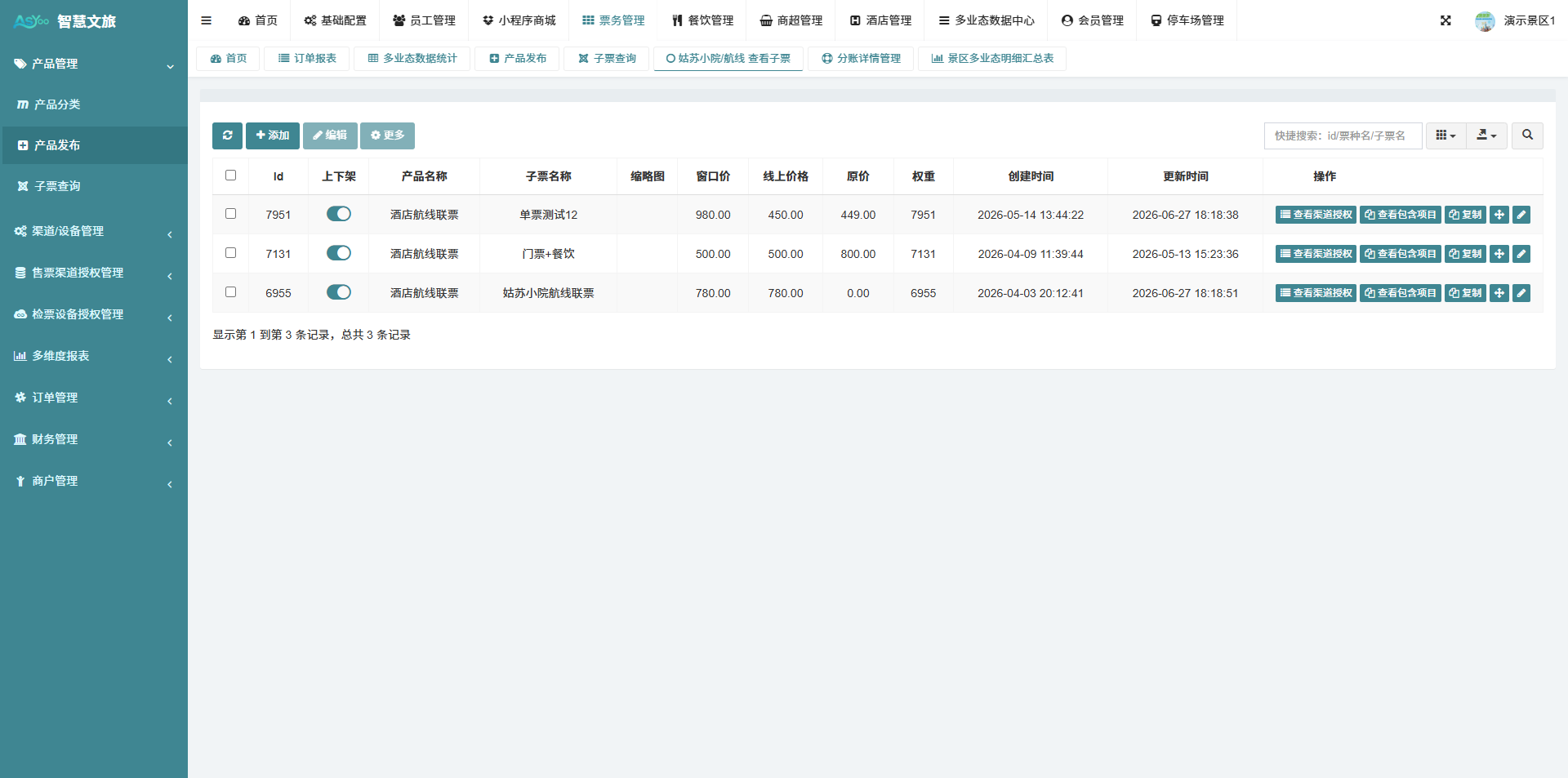Switch to the 分账详情管理 tab
Screen dimensions: 1568x778
[x=861, y=59]
